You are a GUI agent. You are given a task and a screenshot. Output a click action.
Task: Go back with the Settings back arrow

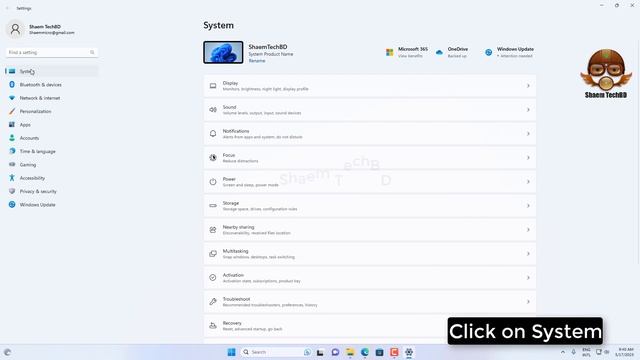(x=7, y=8)
